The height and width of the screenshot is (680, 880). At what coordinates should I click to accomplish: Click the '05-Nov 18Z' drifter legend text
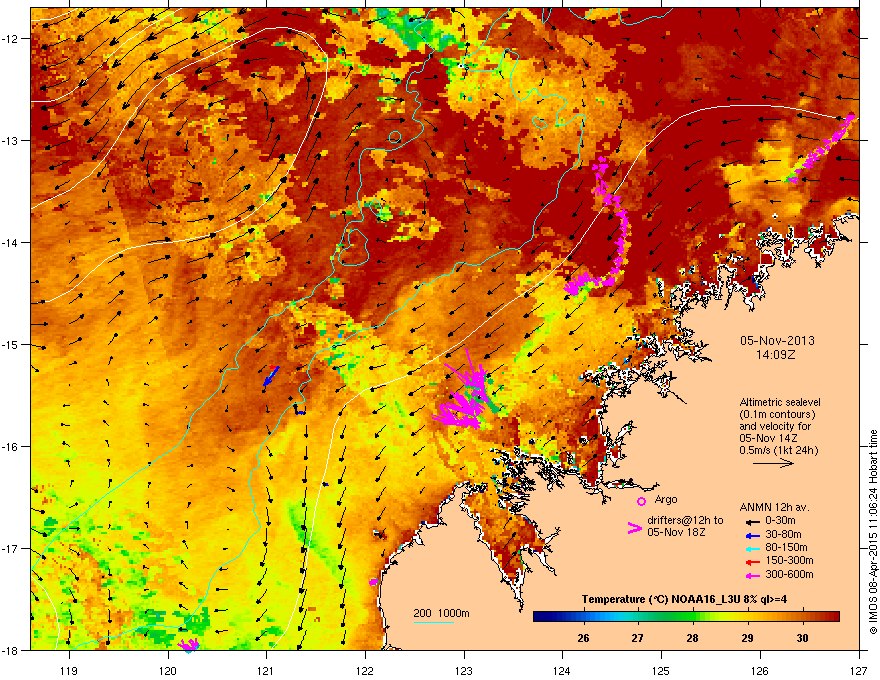[676, 532]
